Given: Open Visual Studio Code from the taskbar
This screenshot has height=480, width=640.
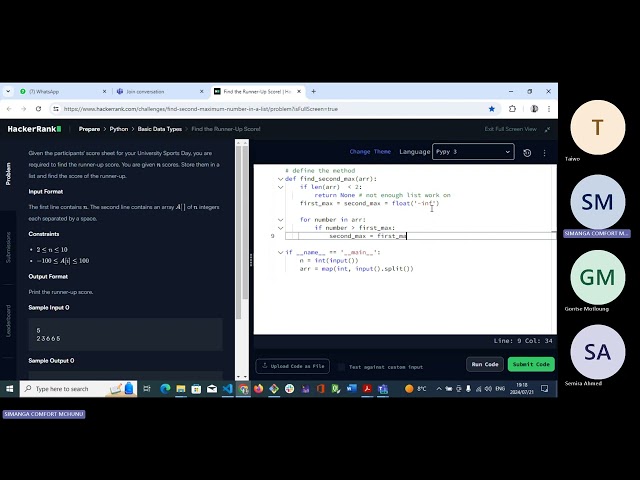Looking at the screenshot, I should [x=227, y=389].
